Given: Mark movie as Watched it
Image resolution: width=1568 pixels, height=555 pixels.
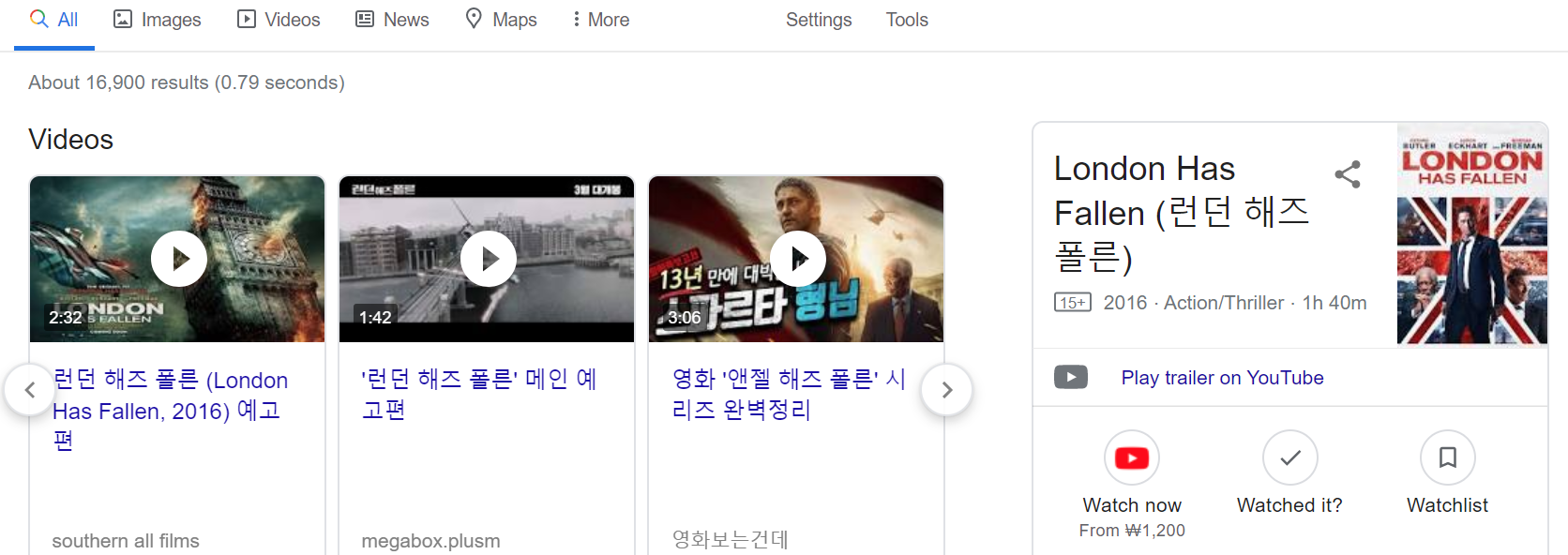Looking at the screenshot, I should [x=1289, y=457].
